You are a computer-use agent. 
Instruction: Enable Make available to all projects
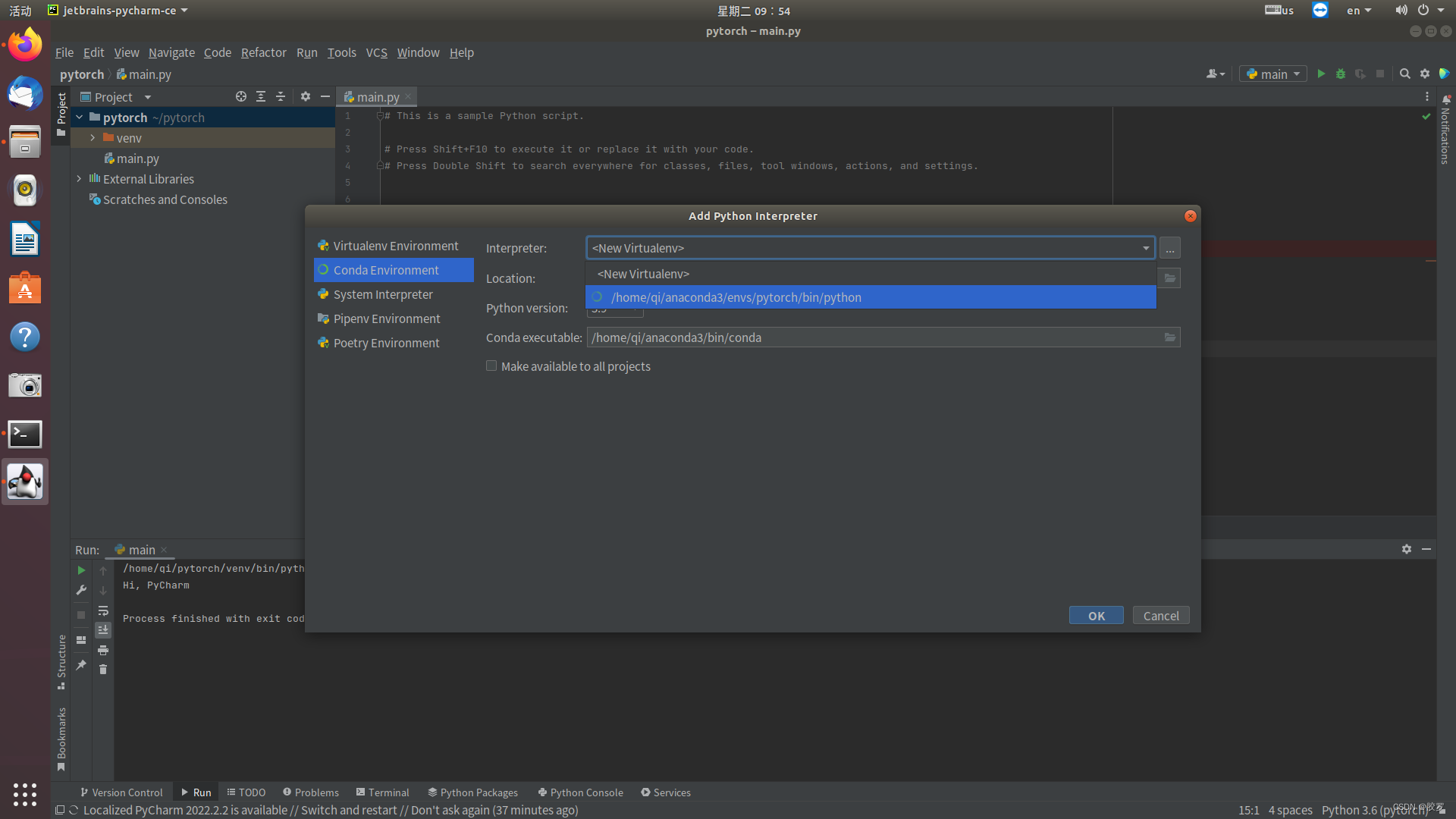click(x=491, y=366)
